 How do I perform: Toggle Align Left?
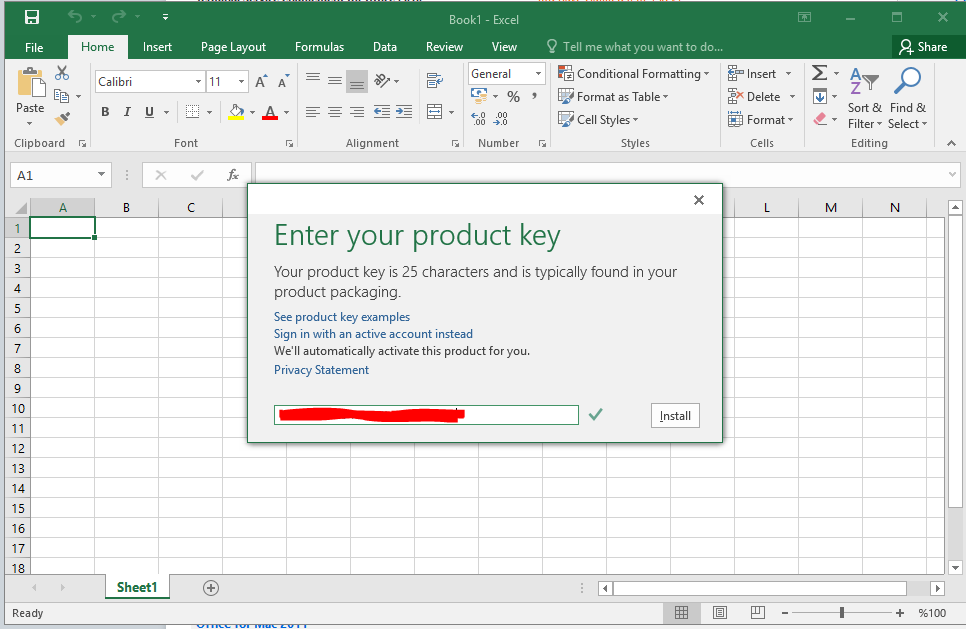pos(313,112)
